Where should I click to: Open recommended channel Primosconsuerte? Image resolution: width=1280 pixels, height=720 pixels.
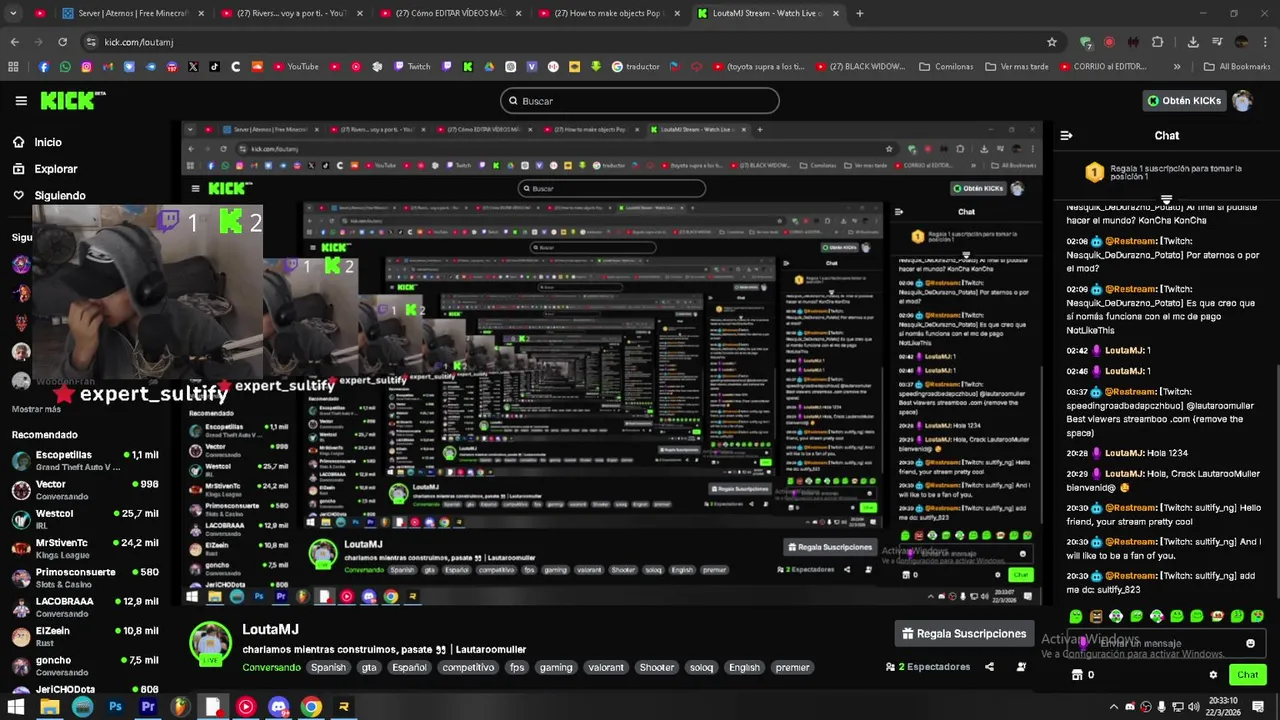pyautogui.click(x=85, y=577)
